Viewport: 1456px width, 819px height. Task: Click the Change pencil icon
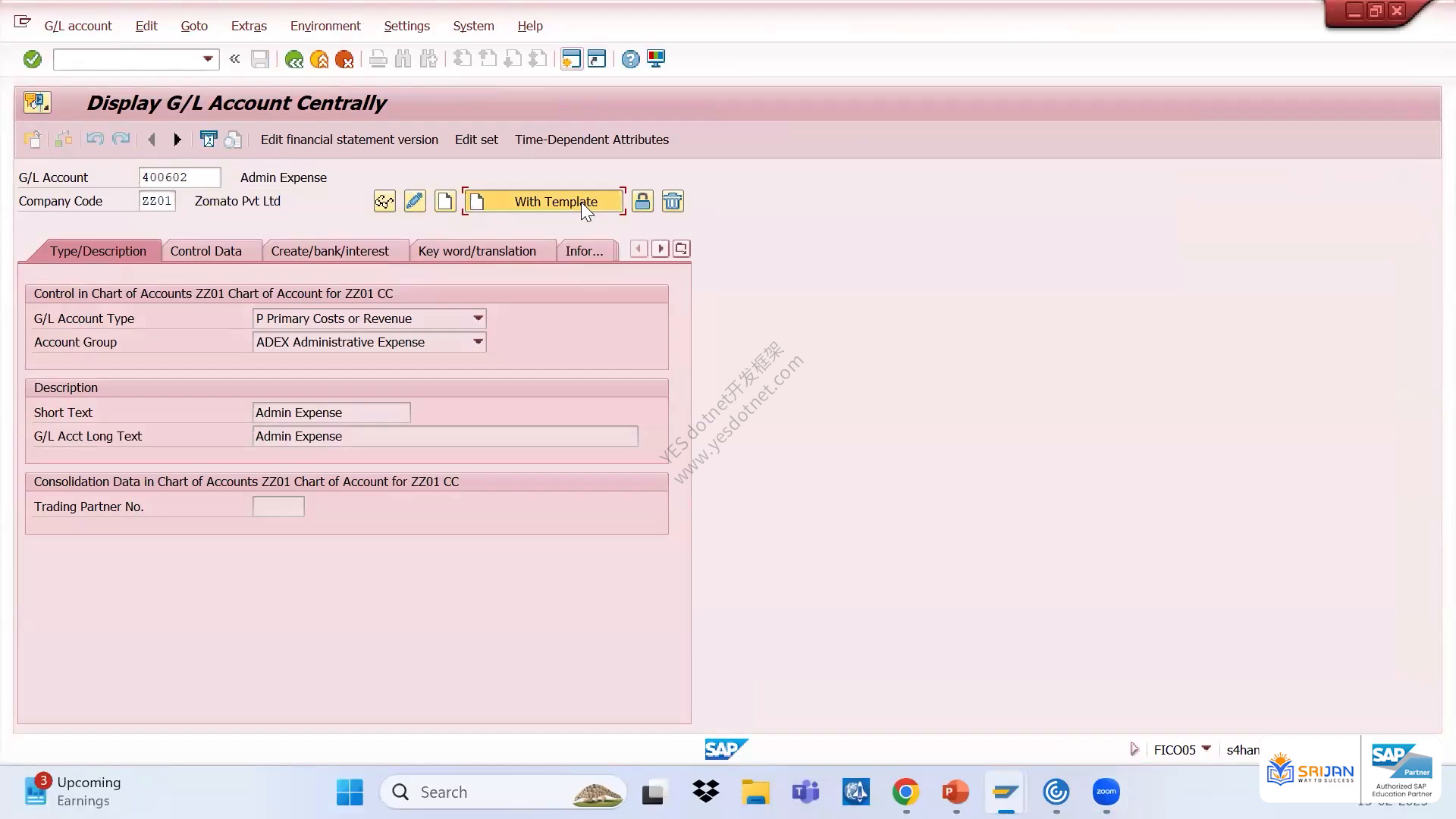[415, 202]
